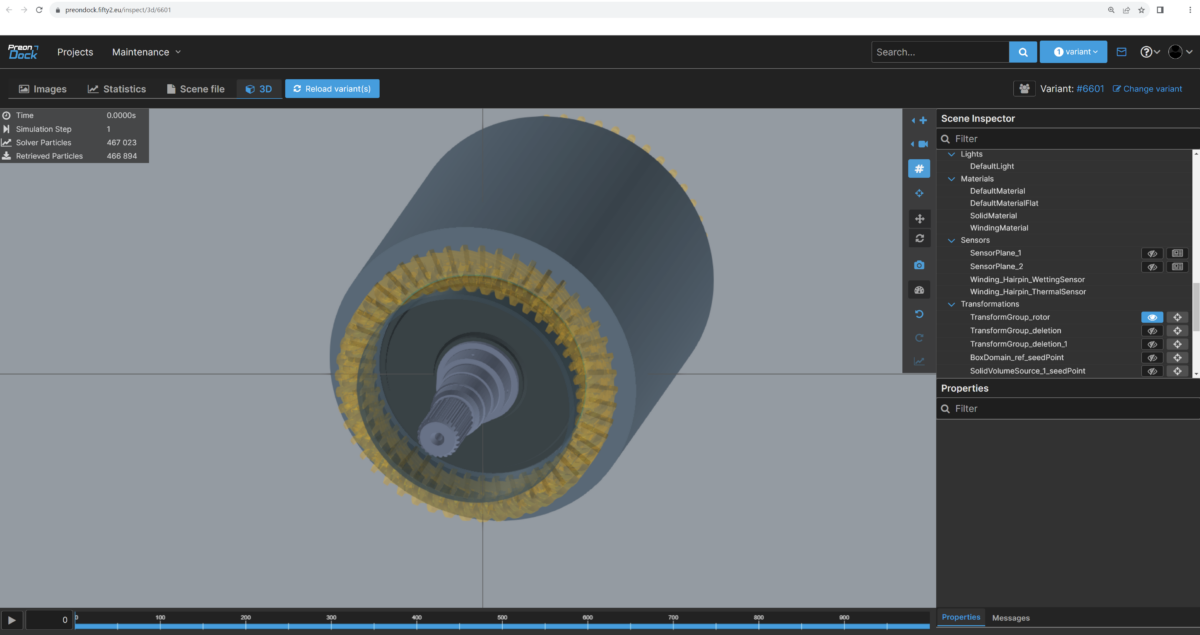Open the Messages tab at bottom right

pyautogui.click(x=1010, y=618)
